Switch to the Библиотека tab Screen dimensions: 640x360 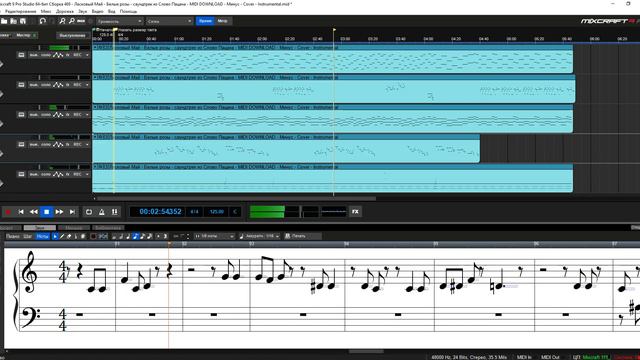pyautogui.click(x=108, y=228)
